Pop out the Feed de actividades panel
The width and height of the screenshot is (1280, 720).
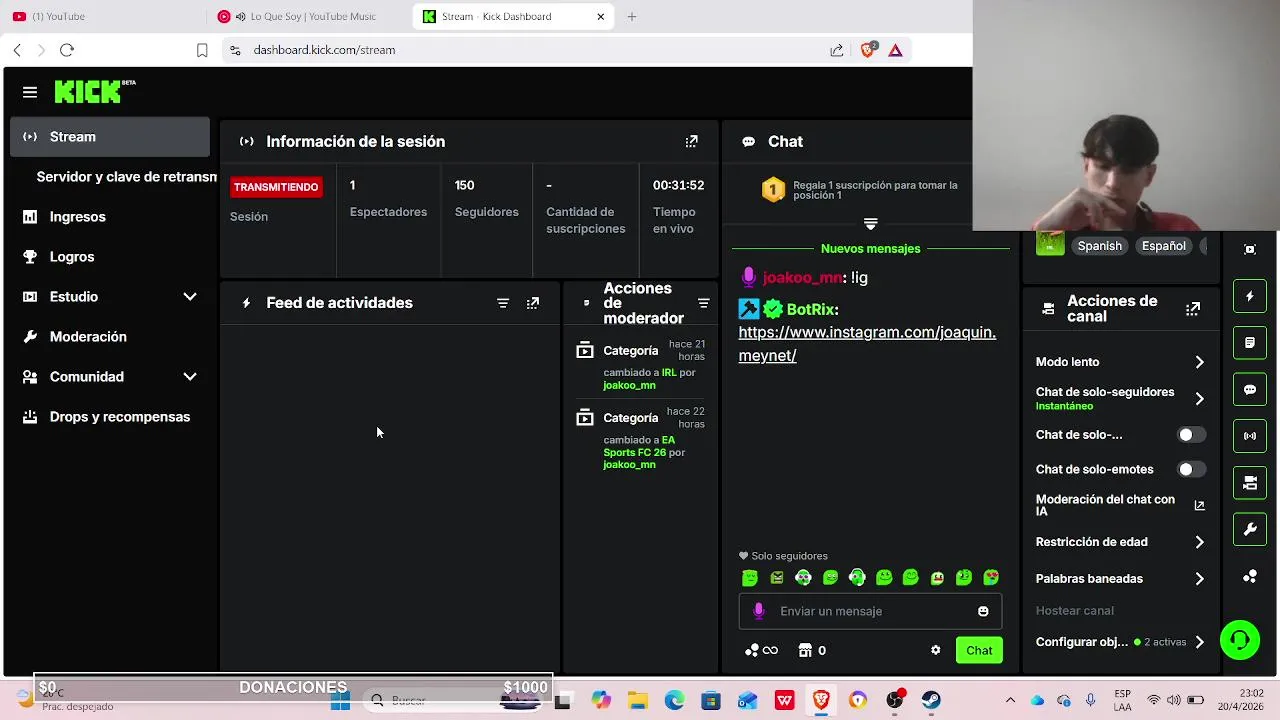[533, 303]
